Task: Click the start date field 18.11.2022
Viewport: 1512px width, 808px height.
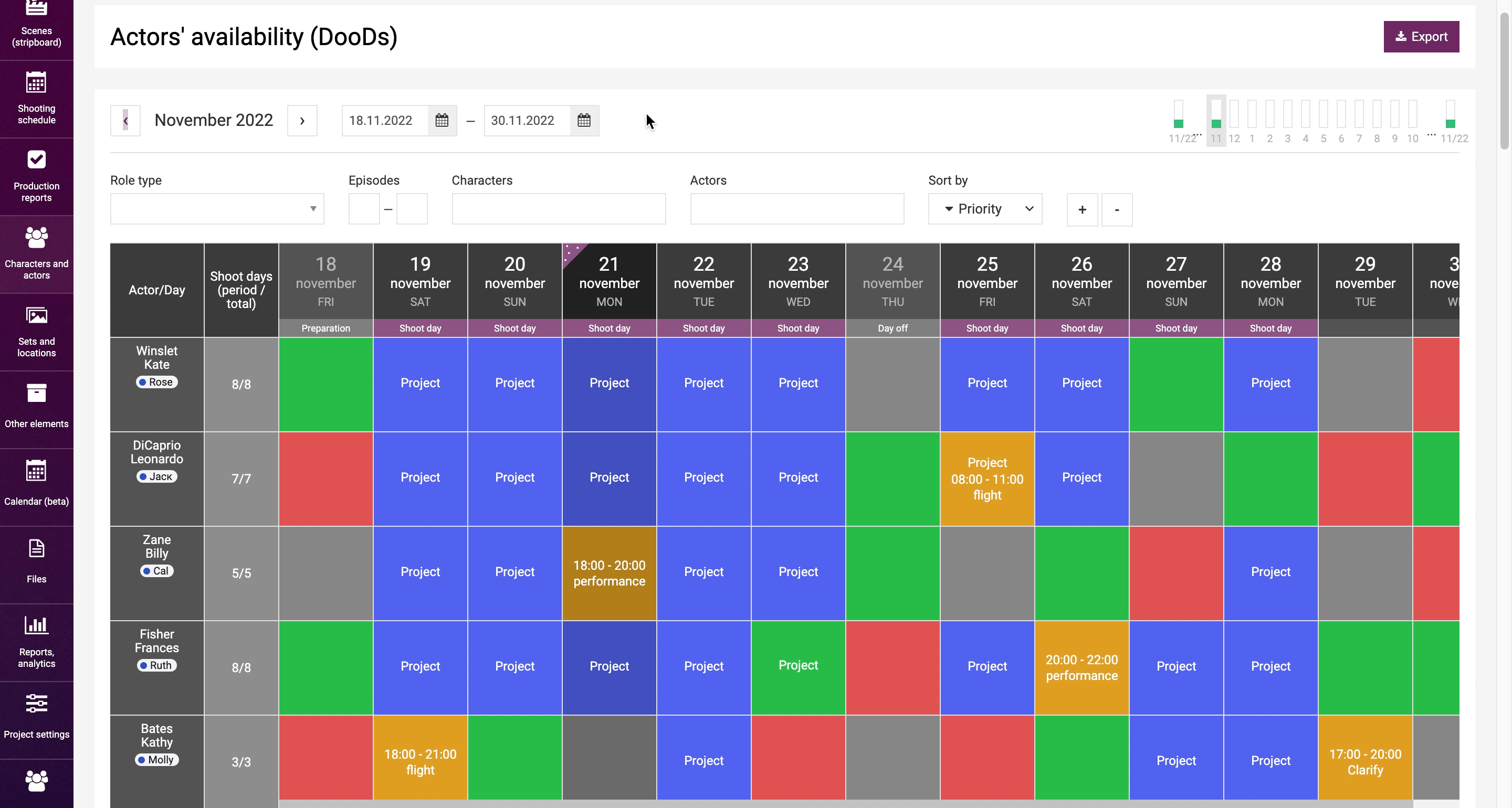Action: pos(385,121)
